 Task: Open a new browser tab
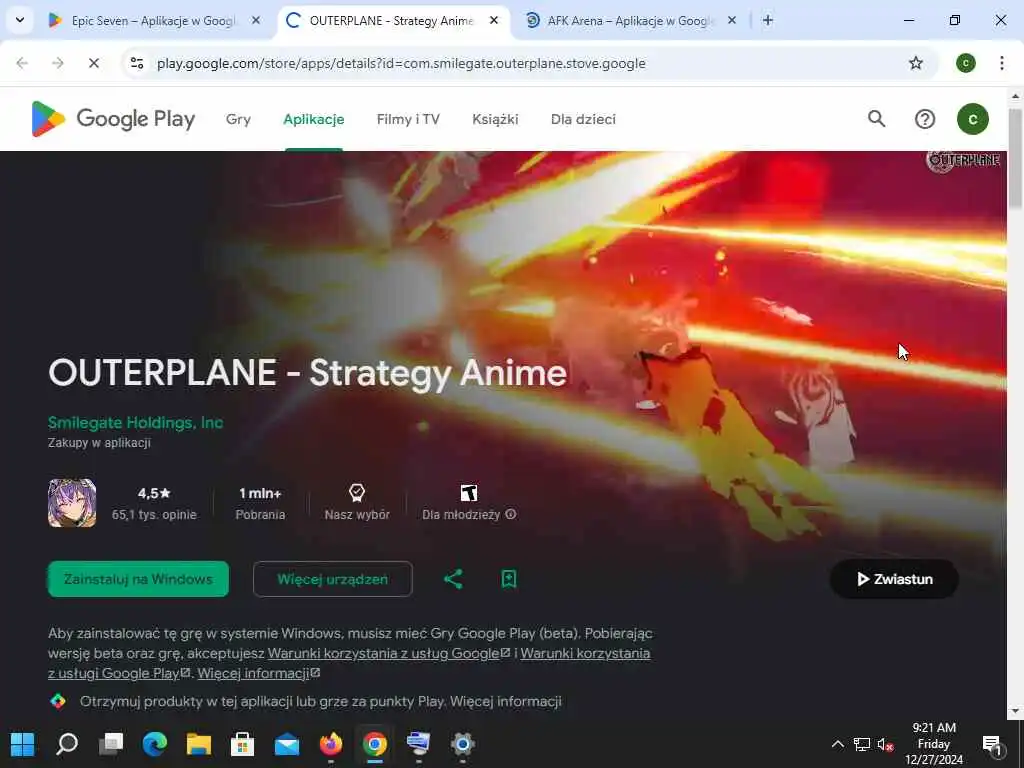(768, 20)
